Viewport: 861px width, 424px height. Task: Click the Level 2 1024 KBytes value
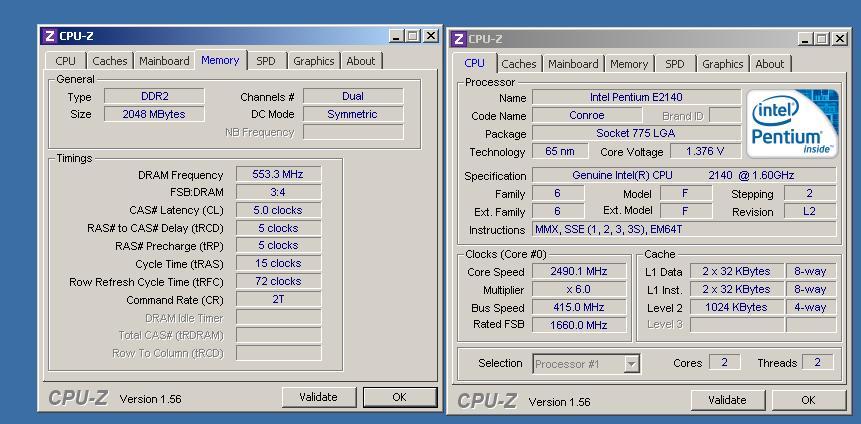pos(737,307)
